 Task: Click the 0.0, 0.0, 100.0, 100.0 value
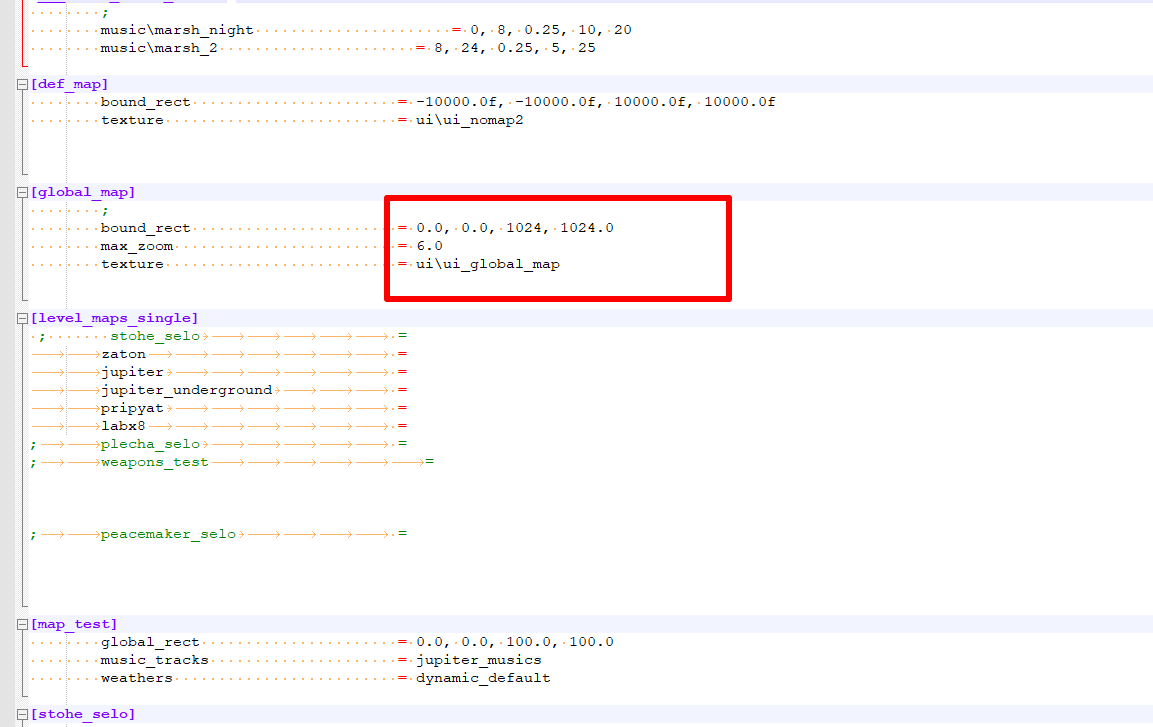(x=515, y=642)
